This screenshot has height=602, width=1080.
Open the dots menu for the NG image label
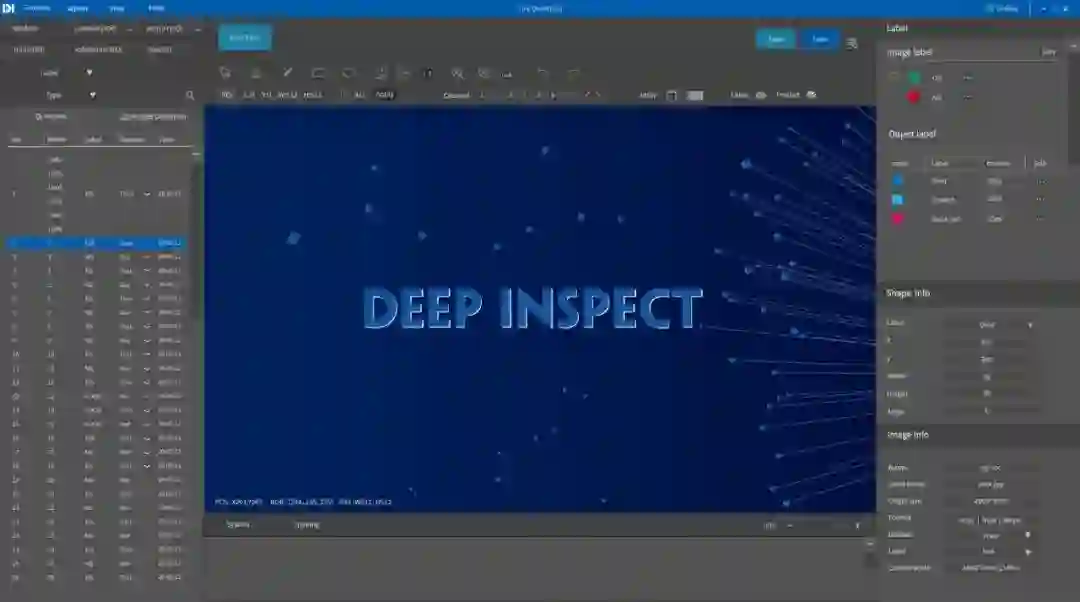(x=968, y=97)
